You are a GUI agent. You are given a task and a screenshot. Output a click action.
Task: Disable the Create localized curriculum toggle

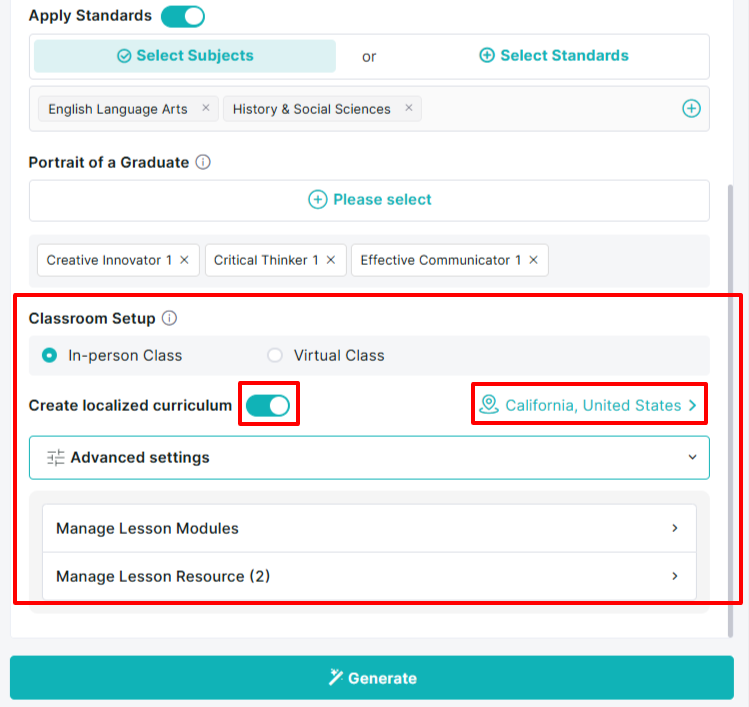tap(268, 406)
